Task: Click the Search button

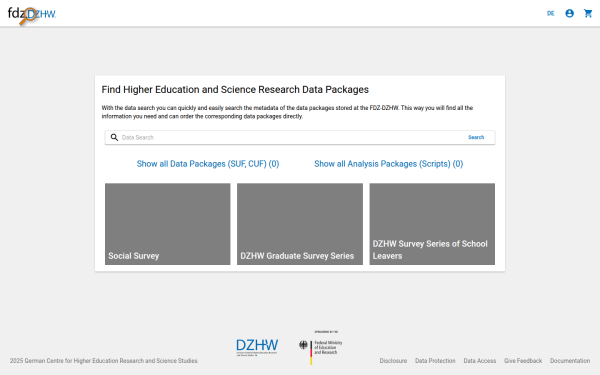Action: tap(476, 137)
